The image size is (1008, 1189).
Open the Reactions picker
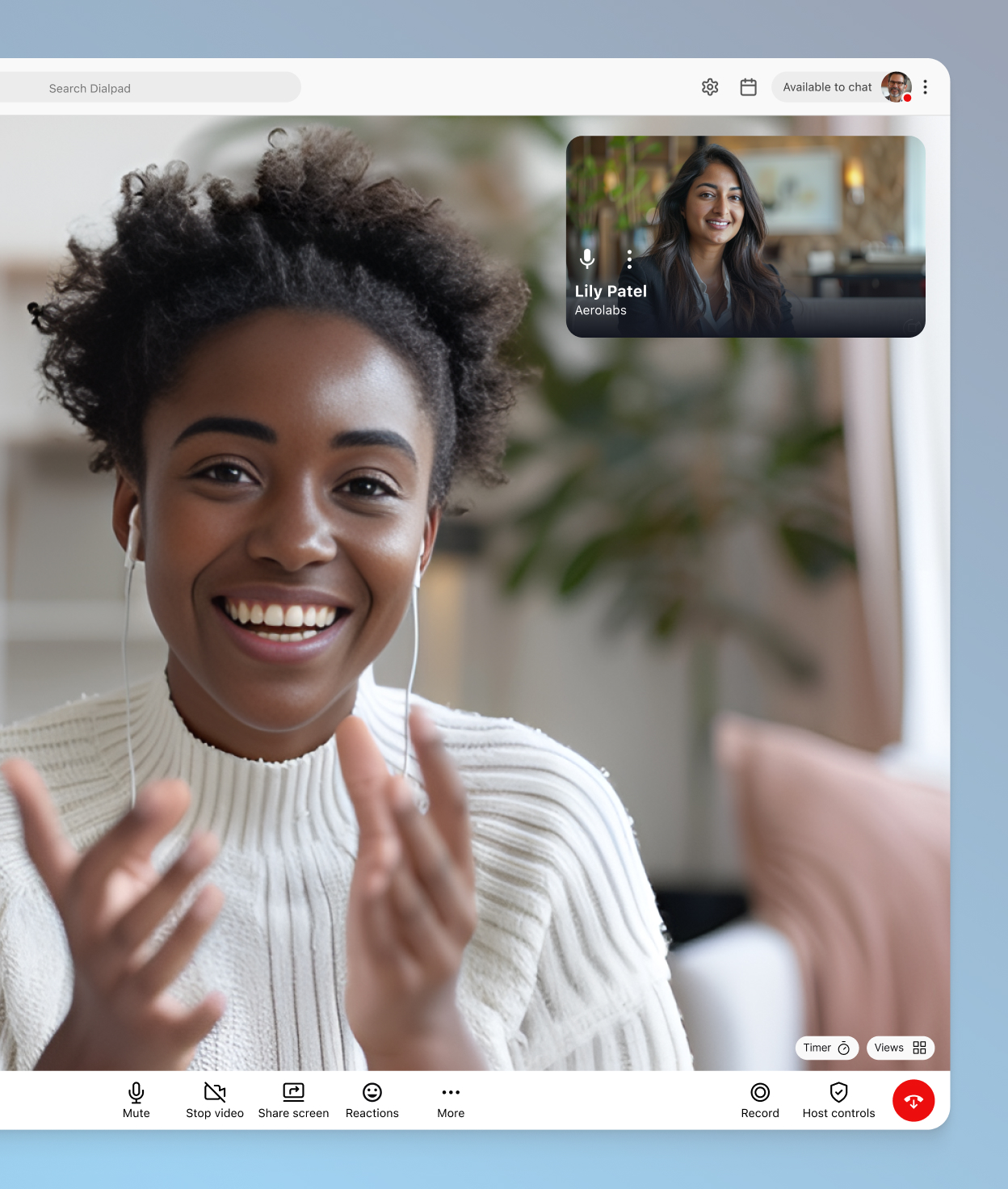(x=372, y=1099)
